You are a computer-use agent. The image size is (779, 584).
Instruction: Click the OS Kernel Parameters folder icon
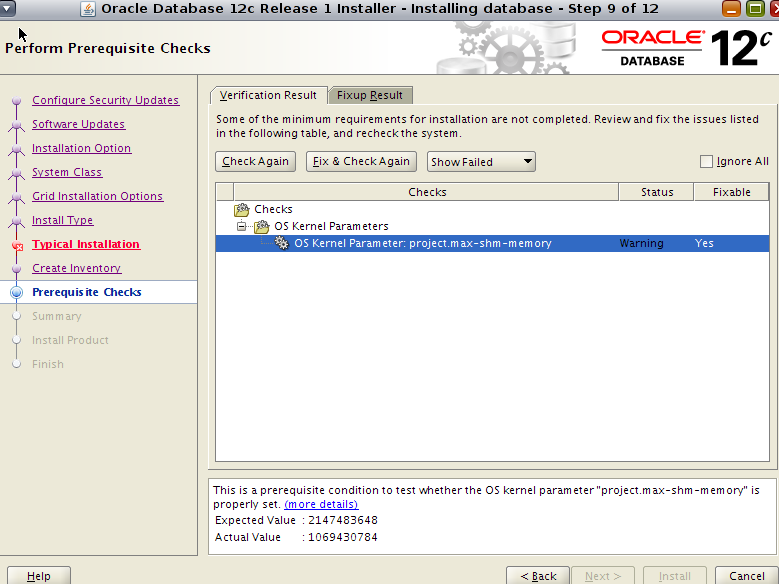pyautogui.click(x=261, y=227)
